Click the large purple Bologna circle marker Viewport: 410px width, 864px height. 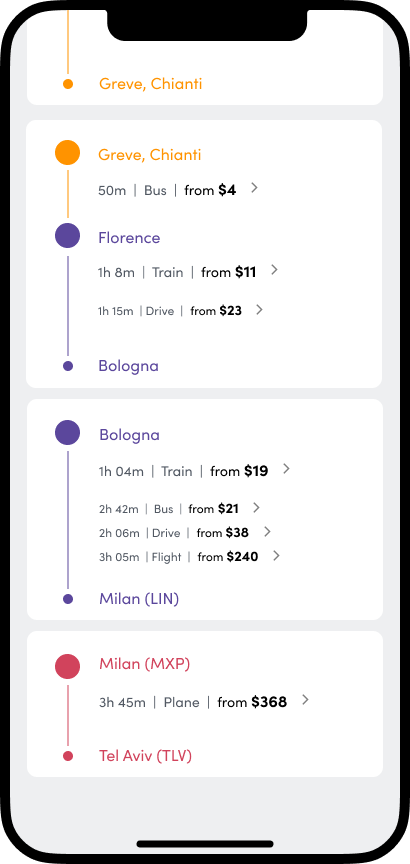click(68, 433)
